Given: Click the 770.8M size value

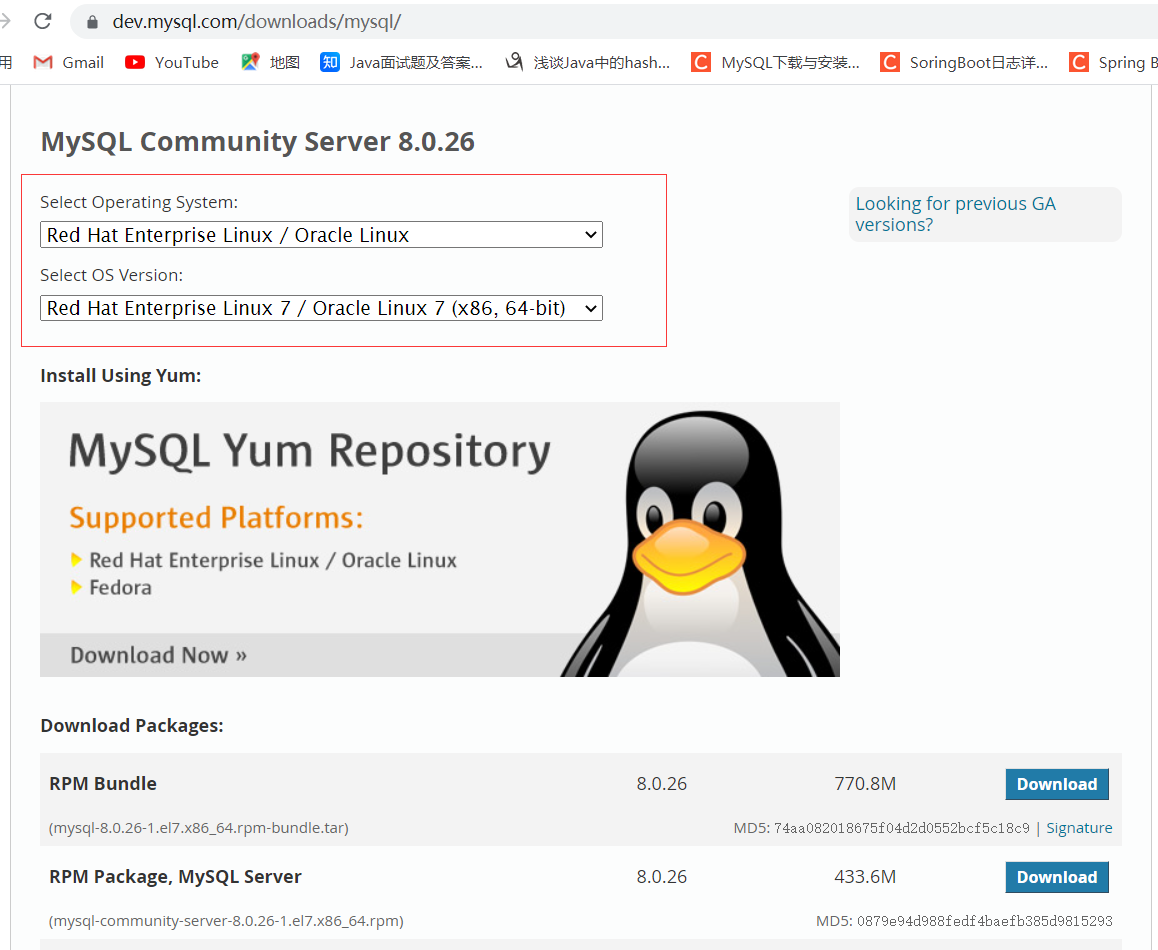Looking at the screenshot, I should pyautogui.click(x=865, y=784).
